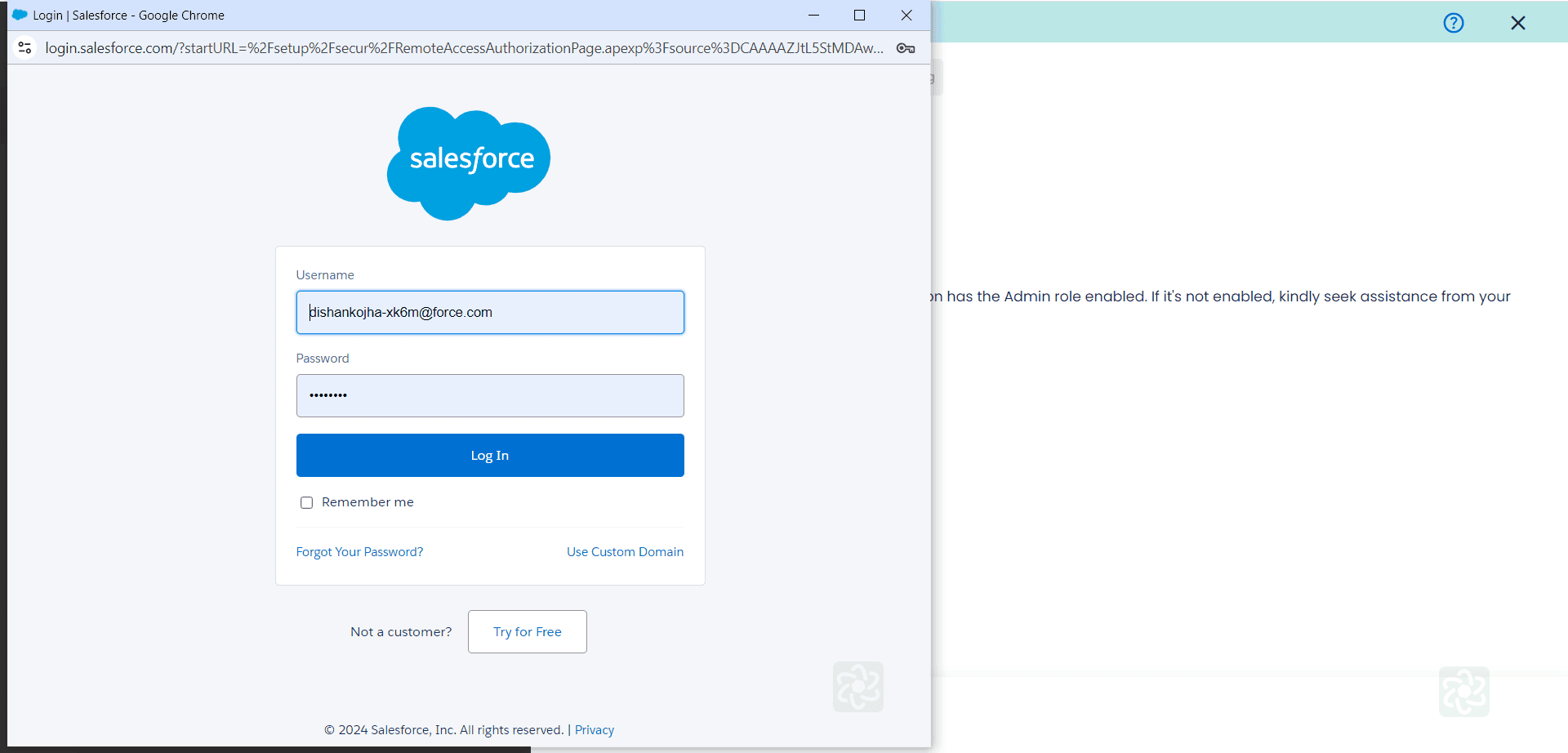The height and width of the screenshot is (753, 1568).
Task: Click the Salesforce favicon in title bar
Action: coord(20,15)
